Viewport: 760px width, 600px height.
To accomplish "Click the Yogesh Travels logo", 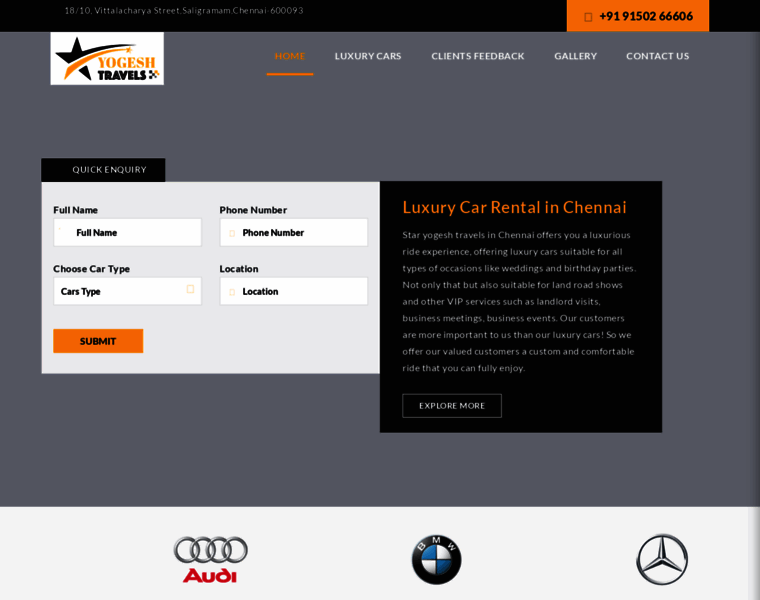I will click(x=107, y=58).
